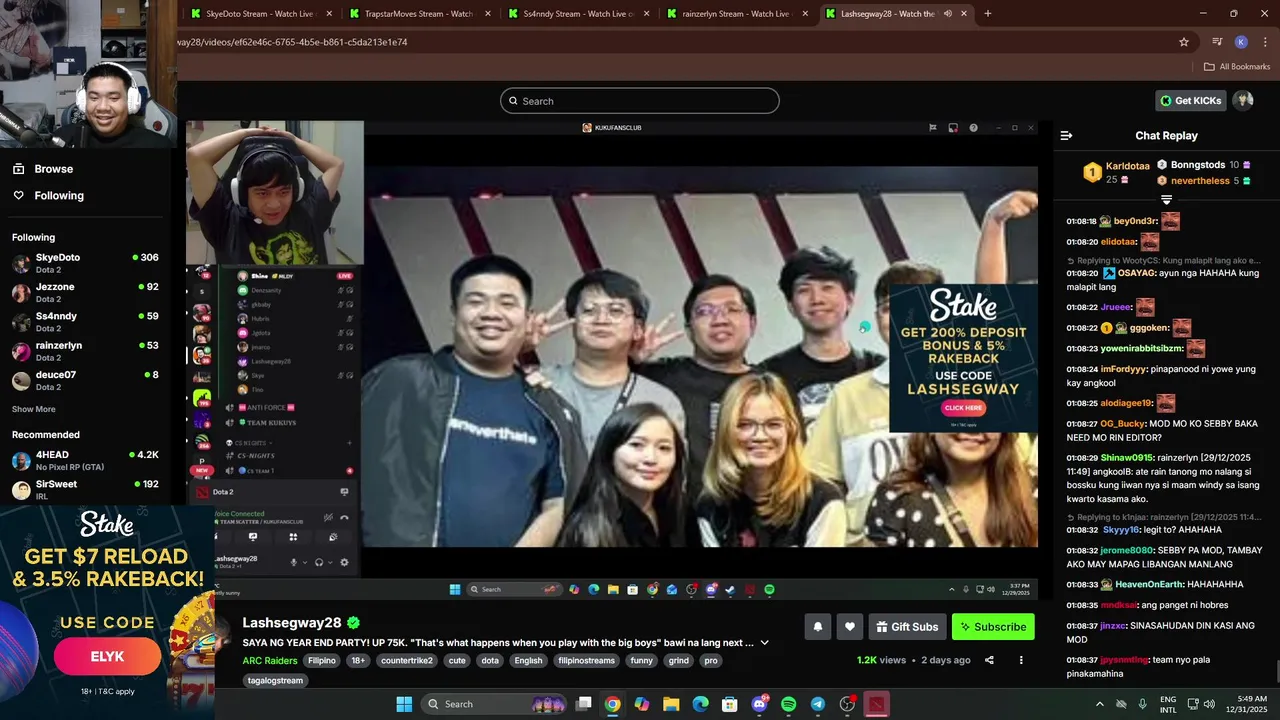Open SkyeDoto's channel in the sidebar

pos(85,263)
